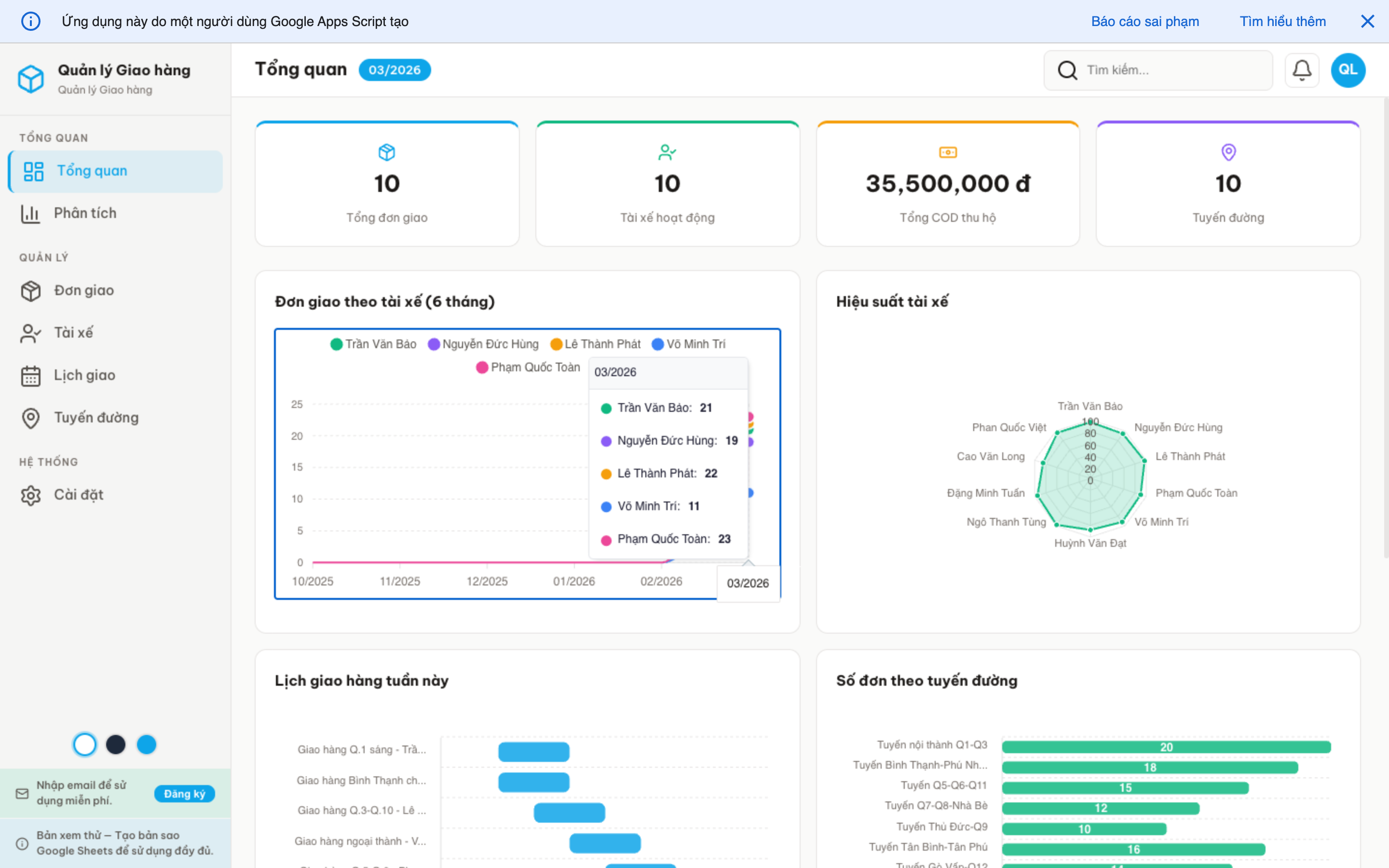Toggle Phạm Quốc Toàn legend series
The width and height of the screenshot is (1389, 868).
(528, 367)
